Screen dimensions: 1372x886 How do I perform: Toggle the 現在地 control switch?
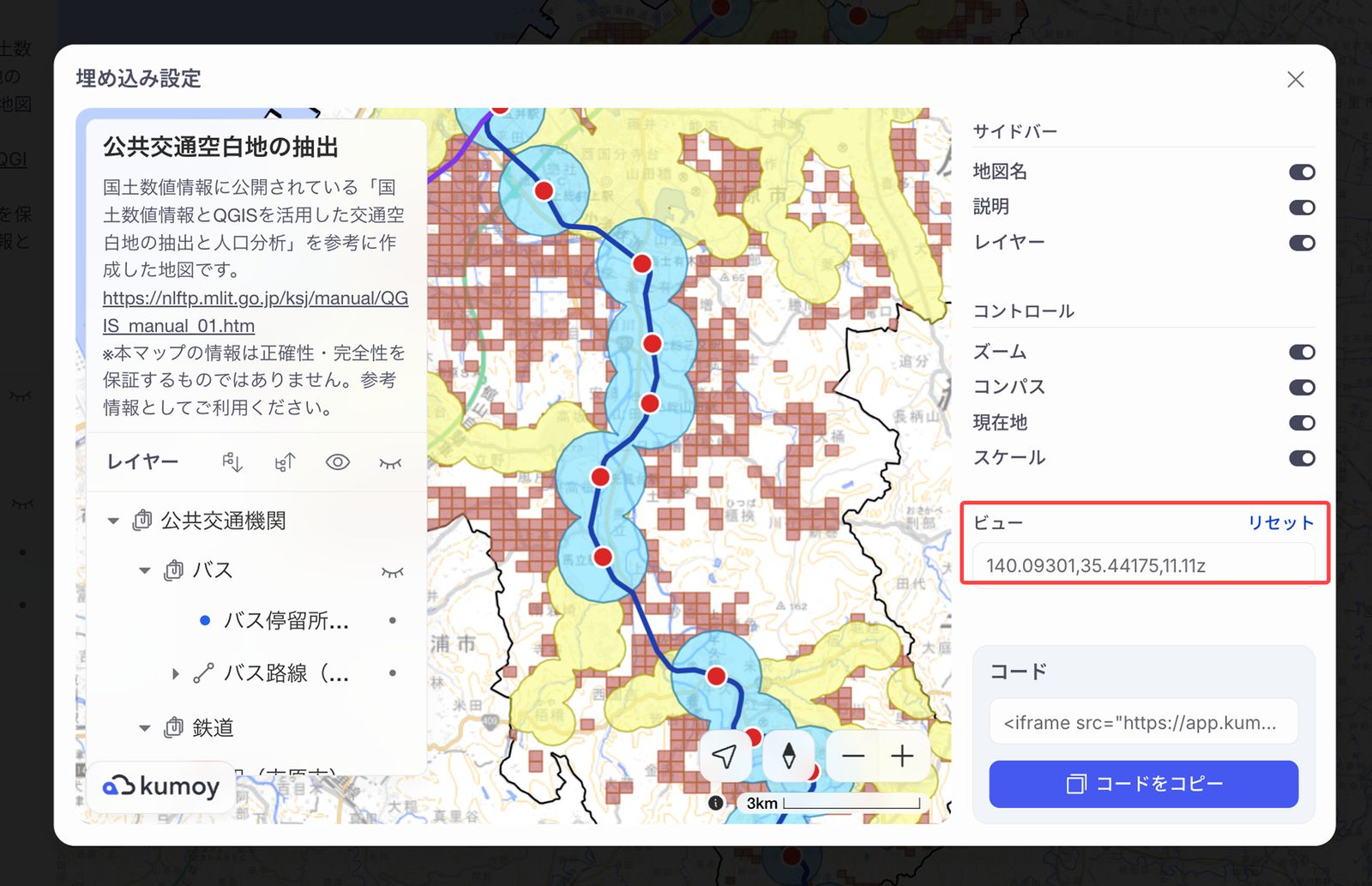coord(1302,423)
